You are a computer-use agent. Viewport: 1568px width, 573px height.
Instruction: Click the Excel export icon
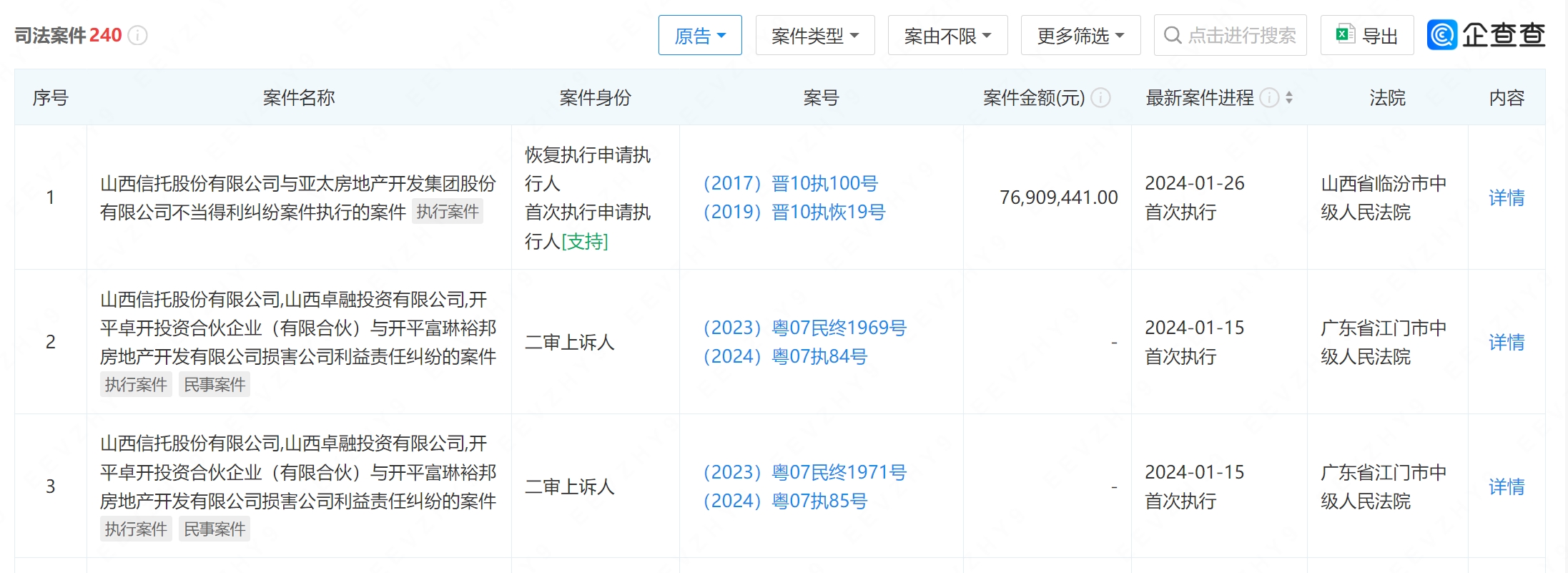pos(1345,34)
